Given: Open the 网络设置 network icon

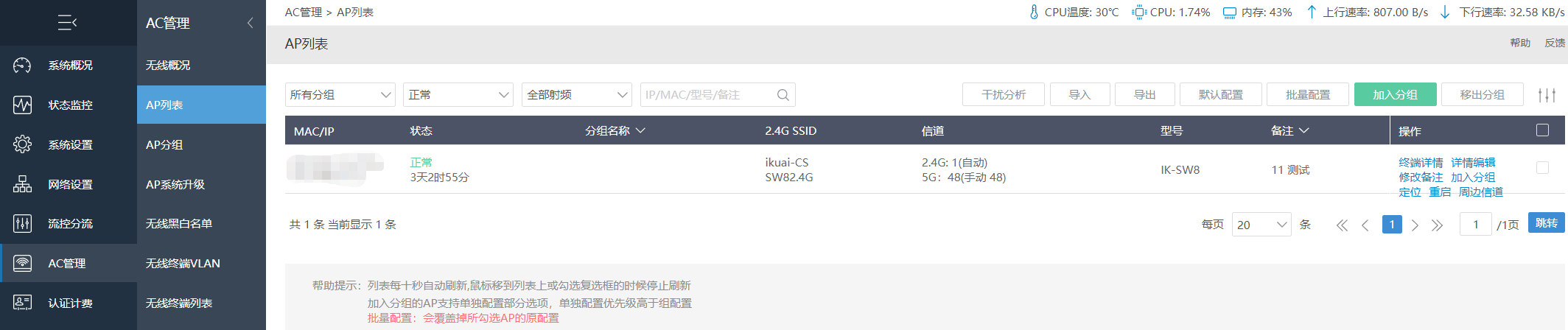Looking at the screenshot, I should pyautogui.click(x=22, y=184).
